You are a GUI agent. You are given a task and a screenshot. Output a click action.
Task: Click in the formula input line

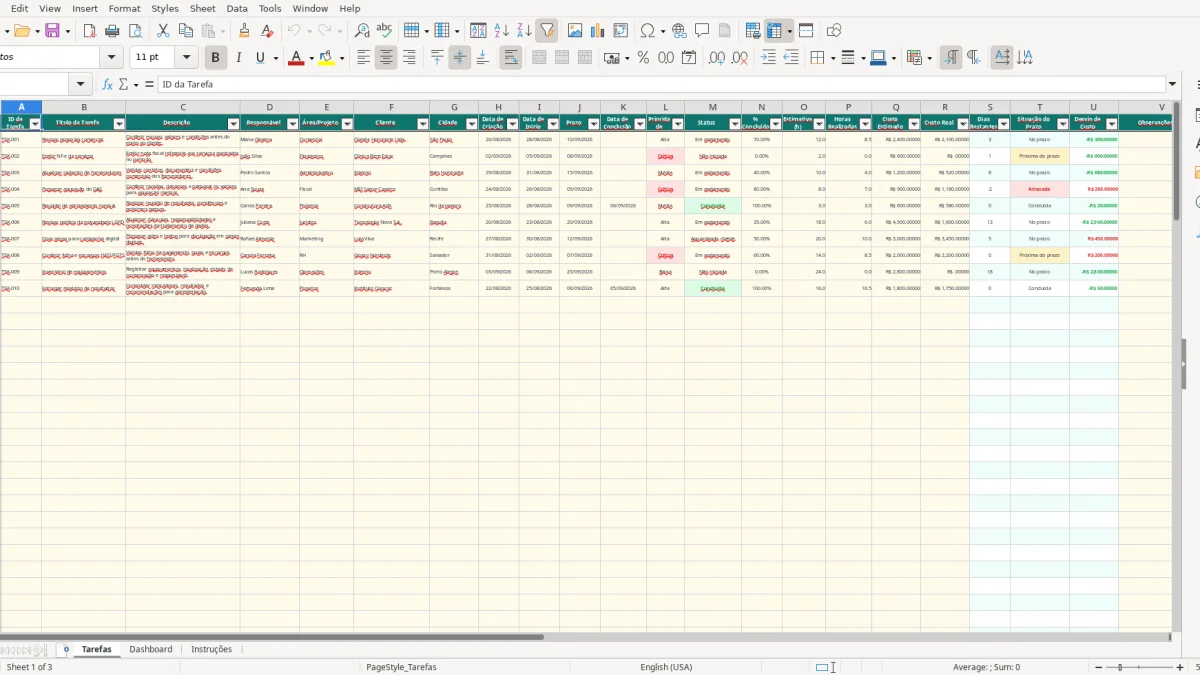click(662, 85)
